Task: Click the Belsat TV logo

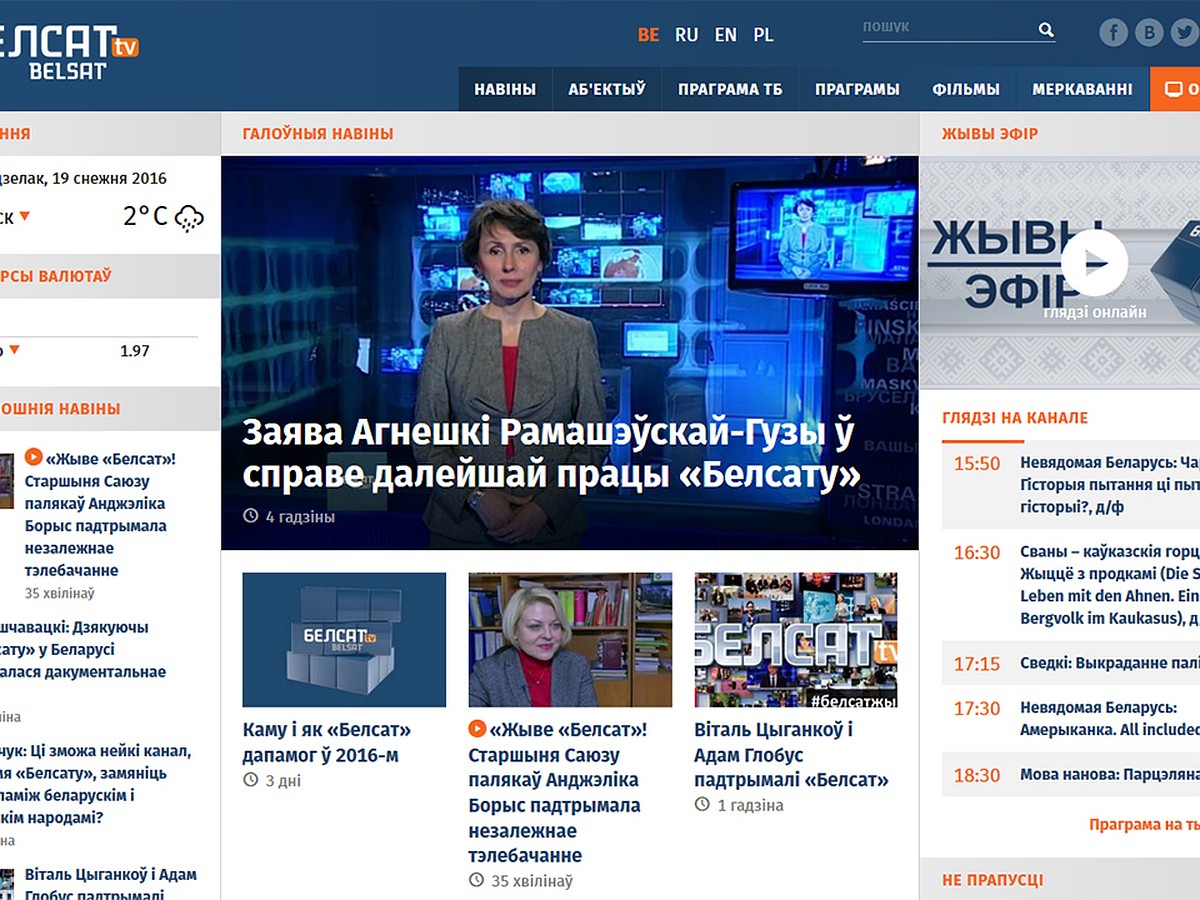Action: click(70, 52)
